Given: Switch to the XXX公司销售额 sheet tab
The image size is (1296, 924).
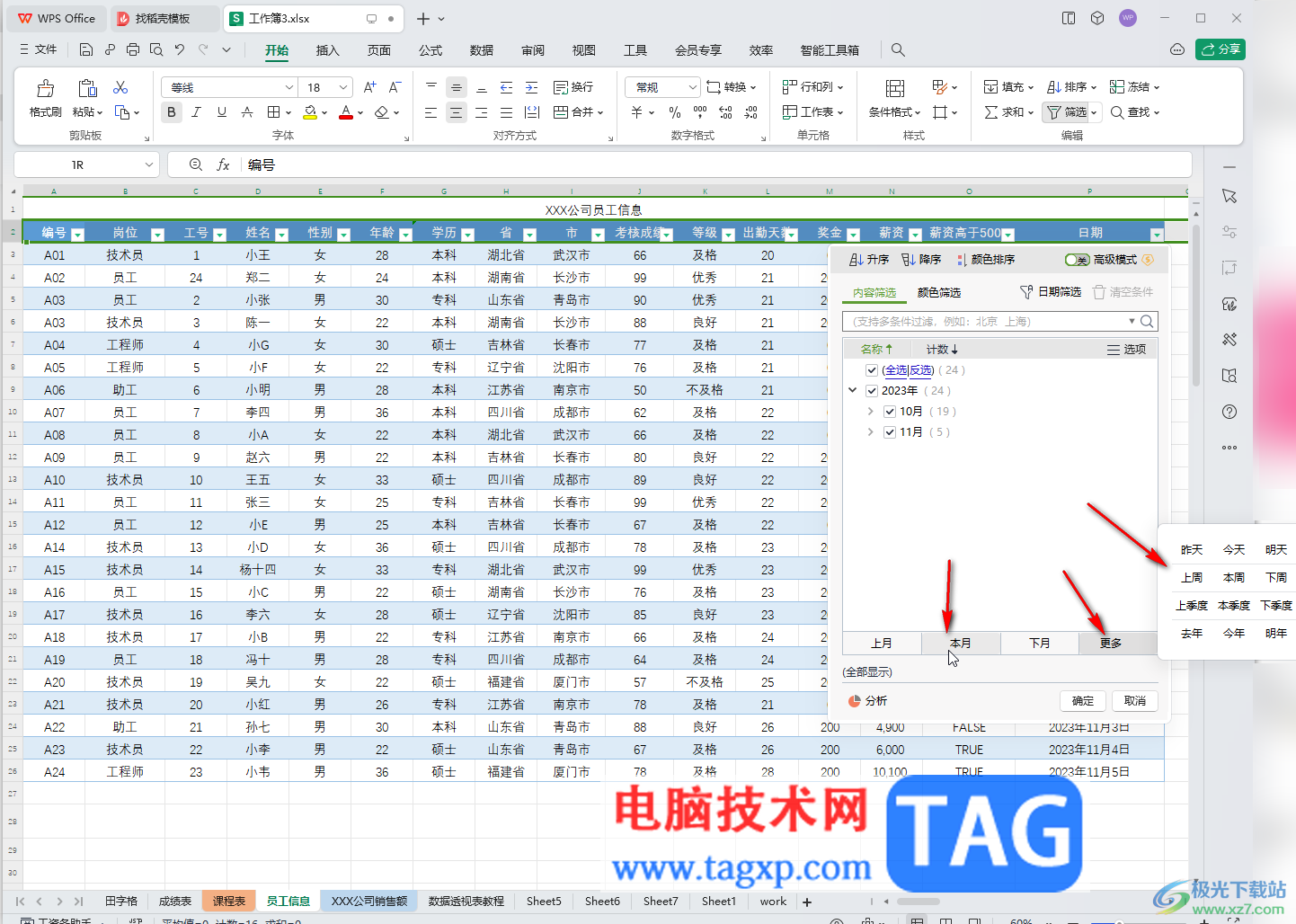Looking at the screenshot, I should pyautogui.click(x=369, y=901).
